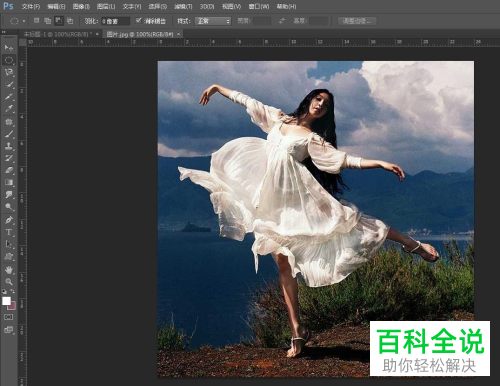Image resolution: width=500 pixels, height=386 pixels.
Task: Select the Eyedropper tool
Action: [9, 109]
